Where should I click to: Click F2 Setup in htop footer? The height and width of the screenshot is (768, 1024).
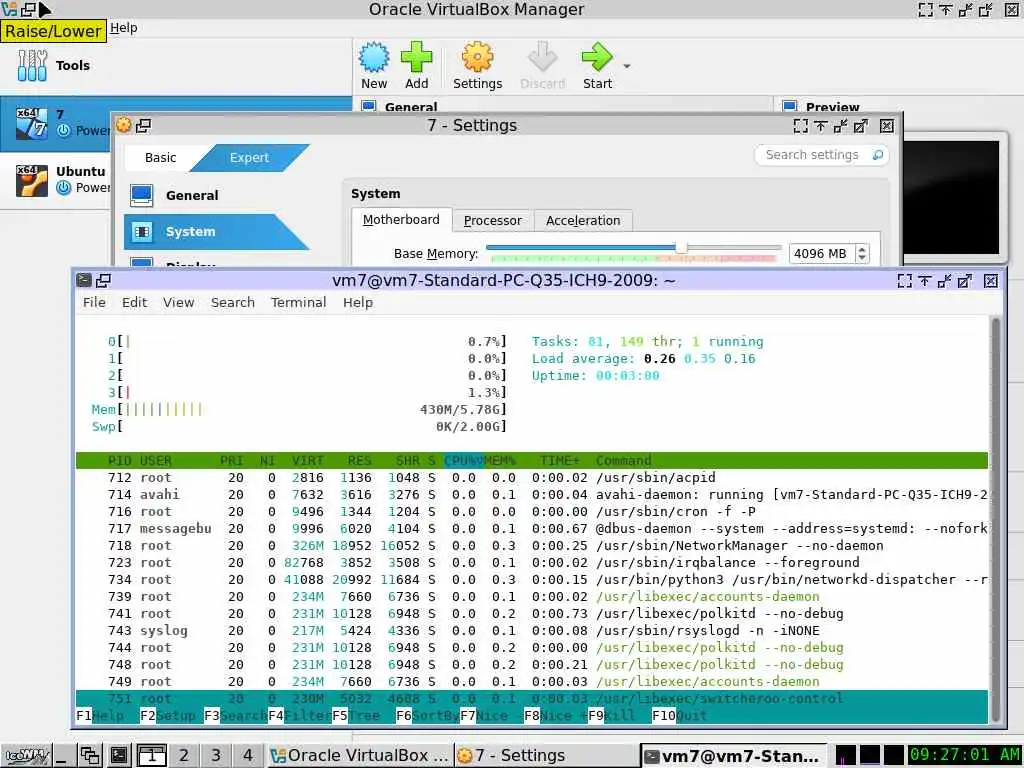[x=168, y=716]
